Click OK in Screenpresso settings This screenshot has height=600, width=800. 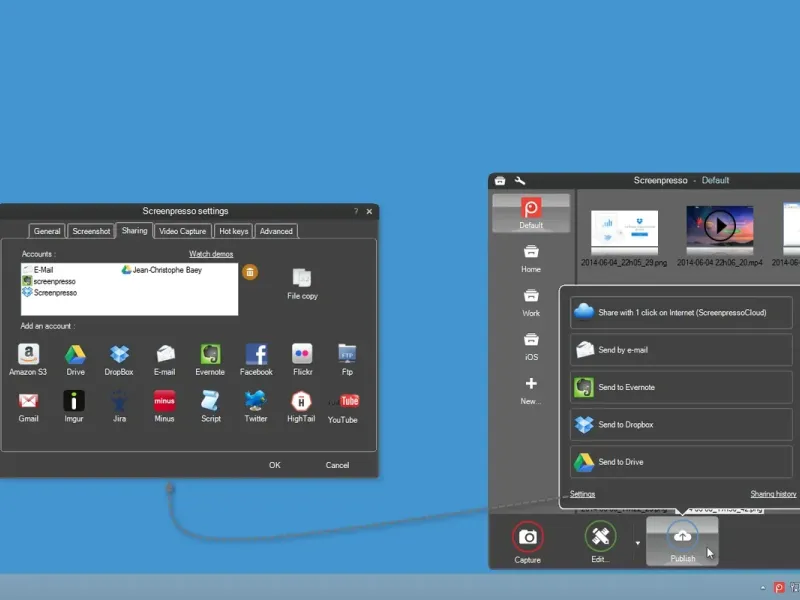(x=274, y=465)
